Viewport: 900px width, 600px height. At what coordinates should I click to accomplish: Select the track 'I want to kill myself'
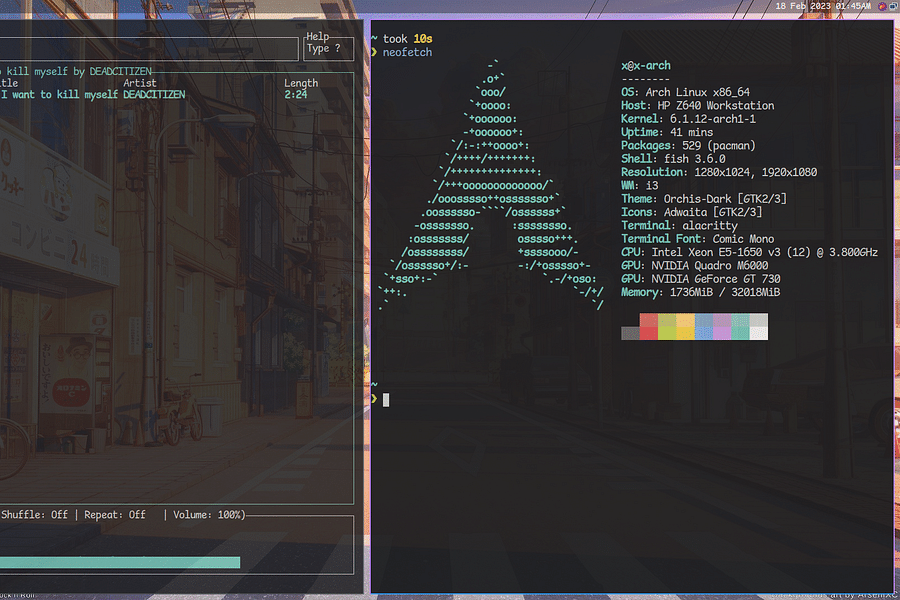coord(60,93)
